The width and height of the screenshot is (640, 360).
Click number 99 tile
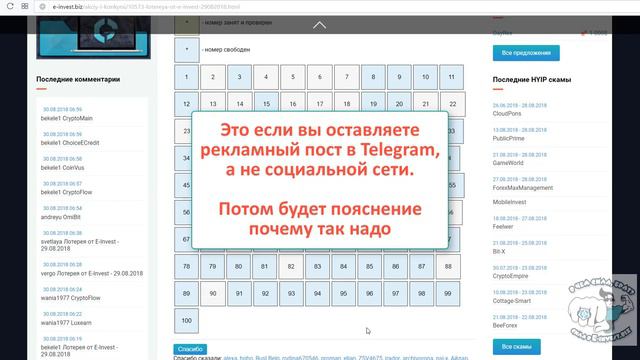448,293
